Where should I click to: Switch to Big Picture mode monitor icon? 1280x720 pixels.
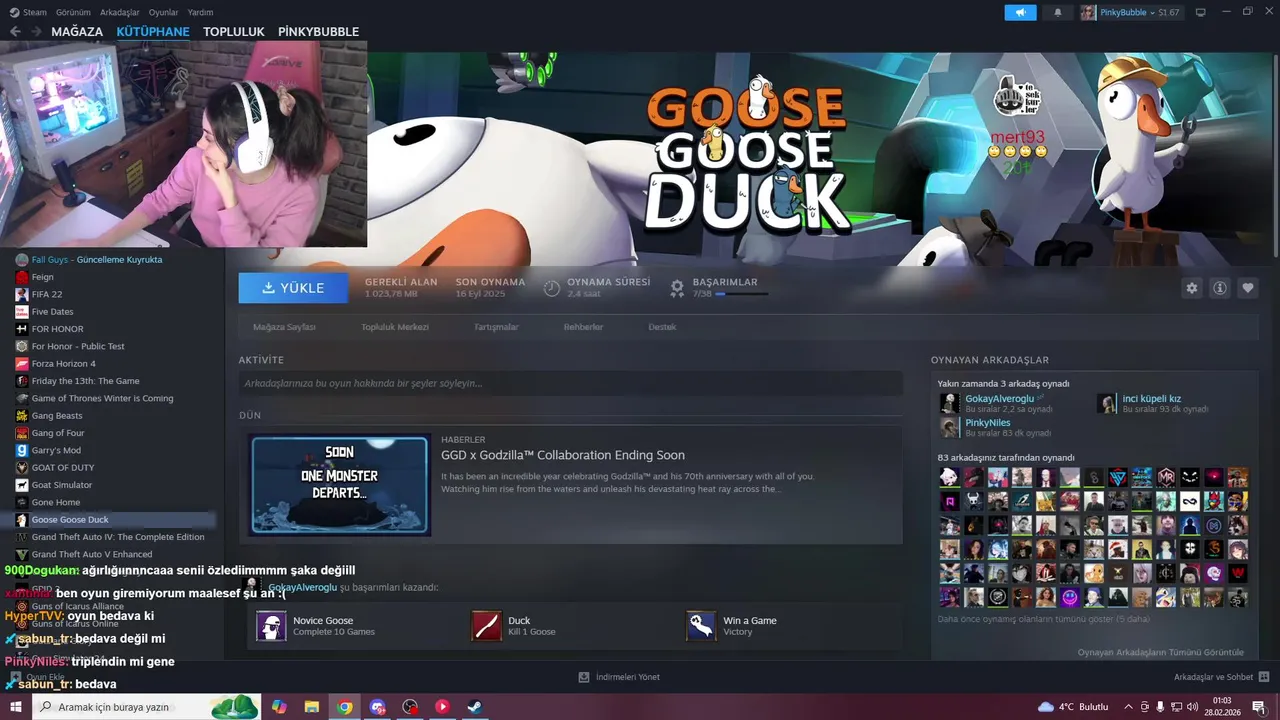[x=1200, y=12]
